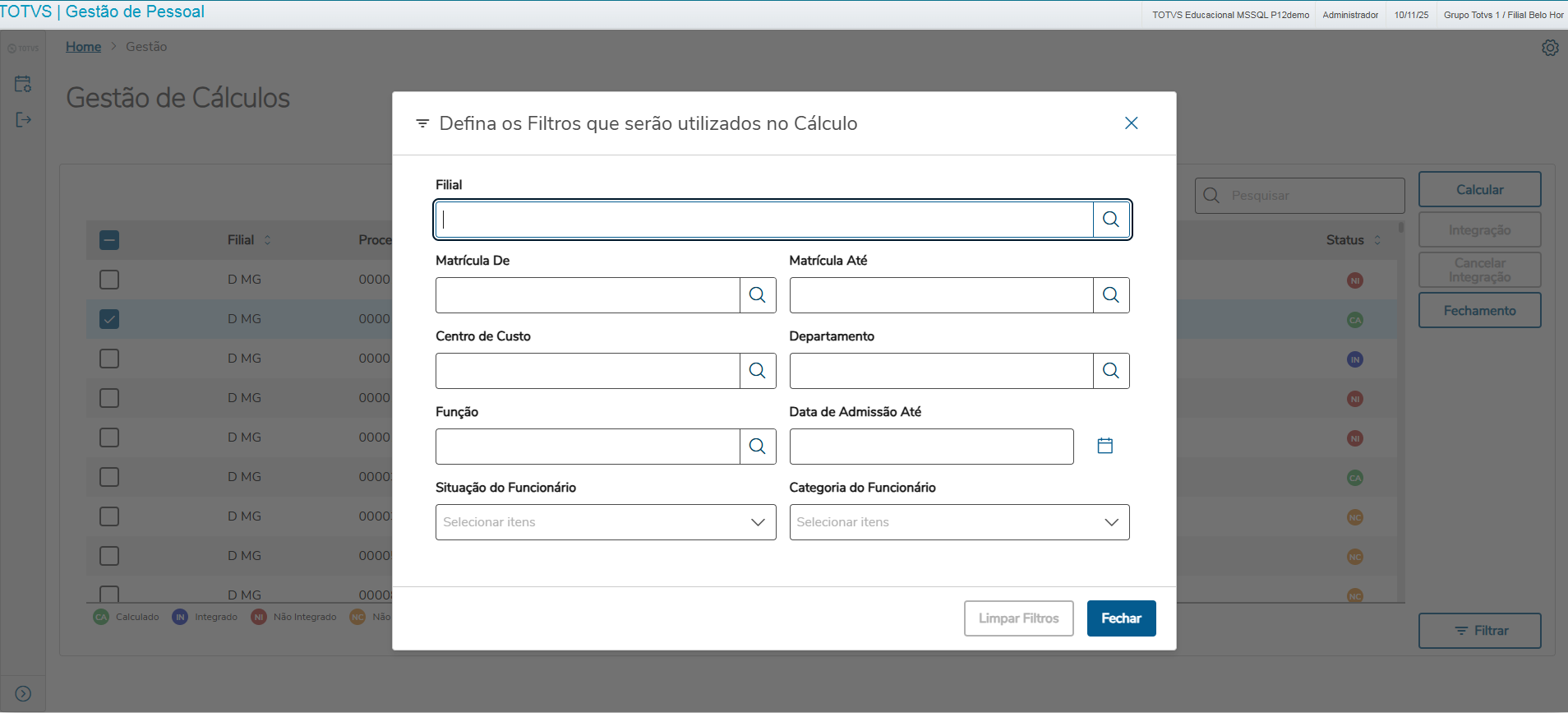The image size is (1568, 713).
Task: Click the Departamento search icon
Action: coord(1111,371)
